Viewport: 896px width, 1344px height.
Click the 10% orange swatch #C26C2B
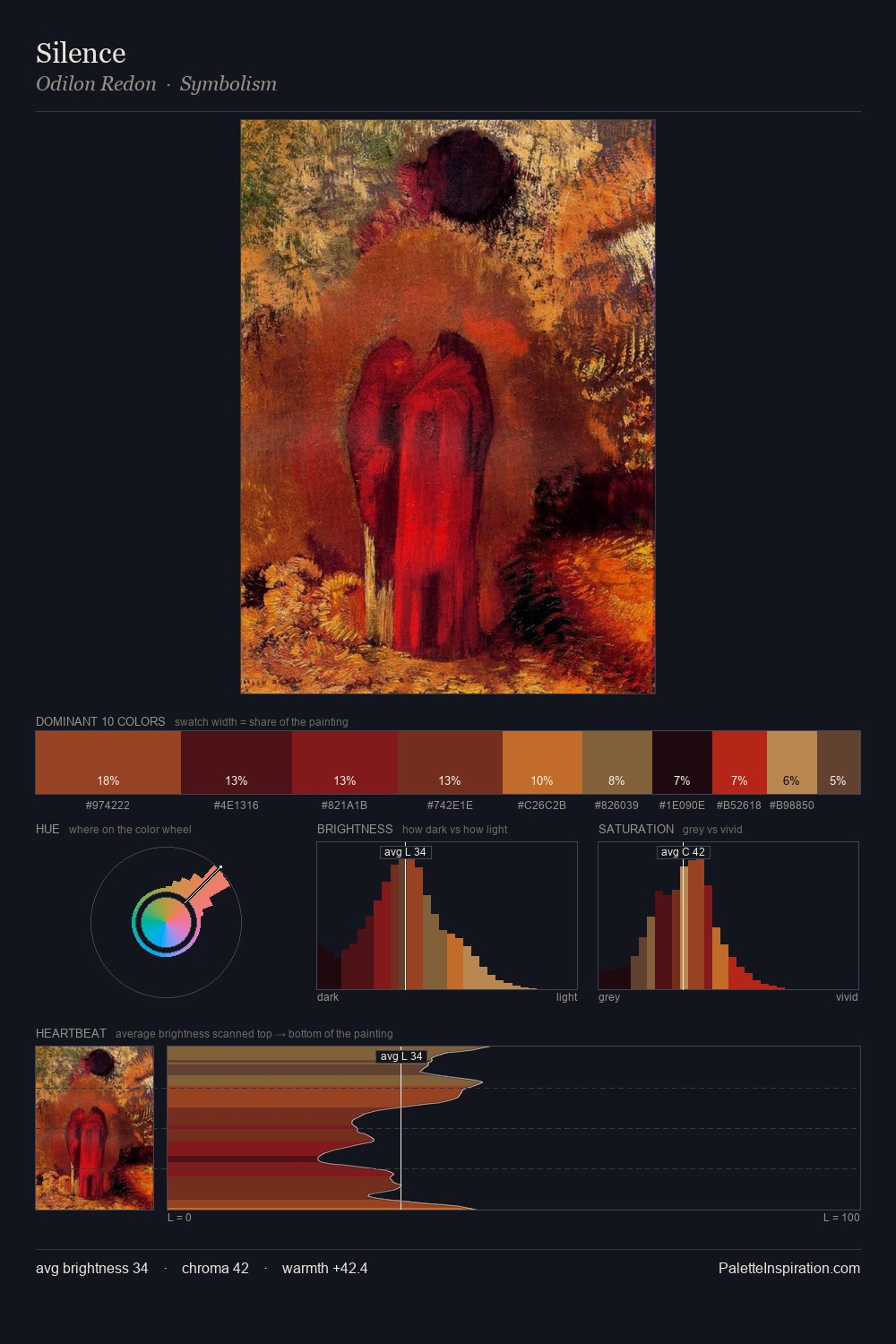click(x=542, y=762)
